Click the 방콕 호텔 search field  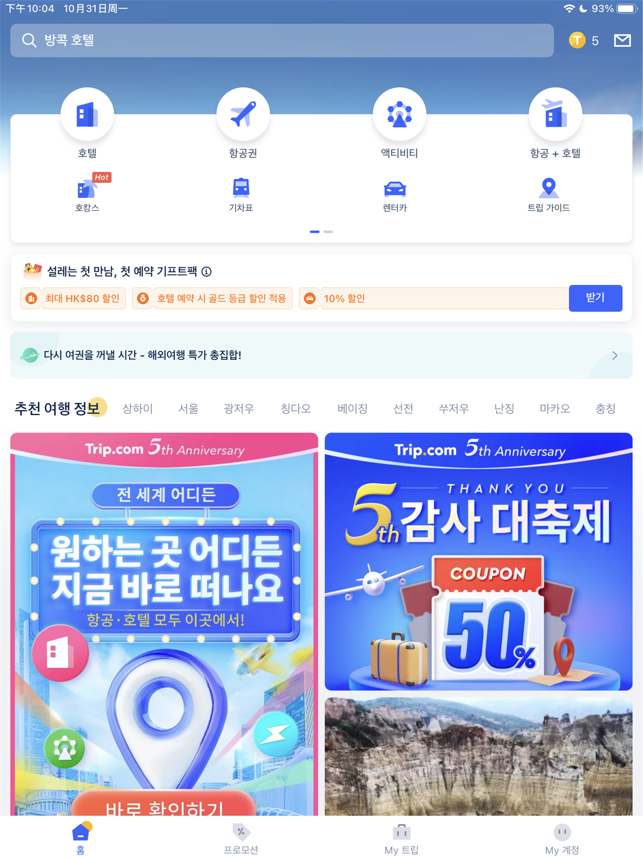point(282,40)
